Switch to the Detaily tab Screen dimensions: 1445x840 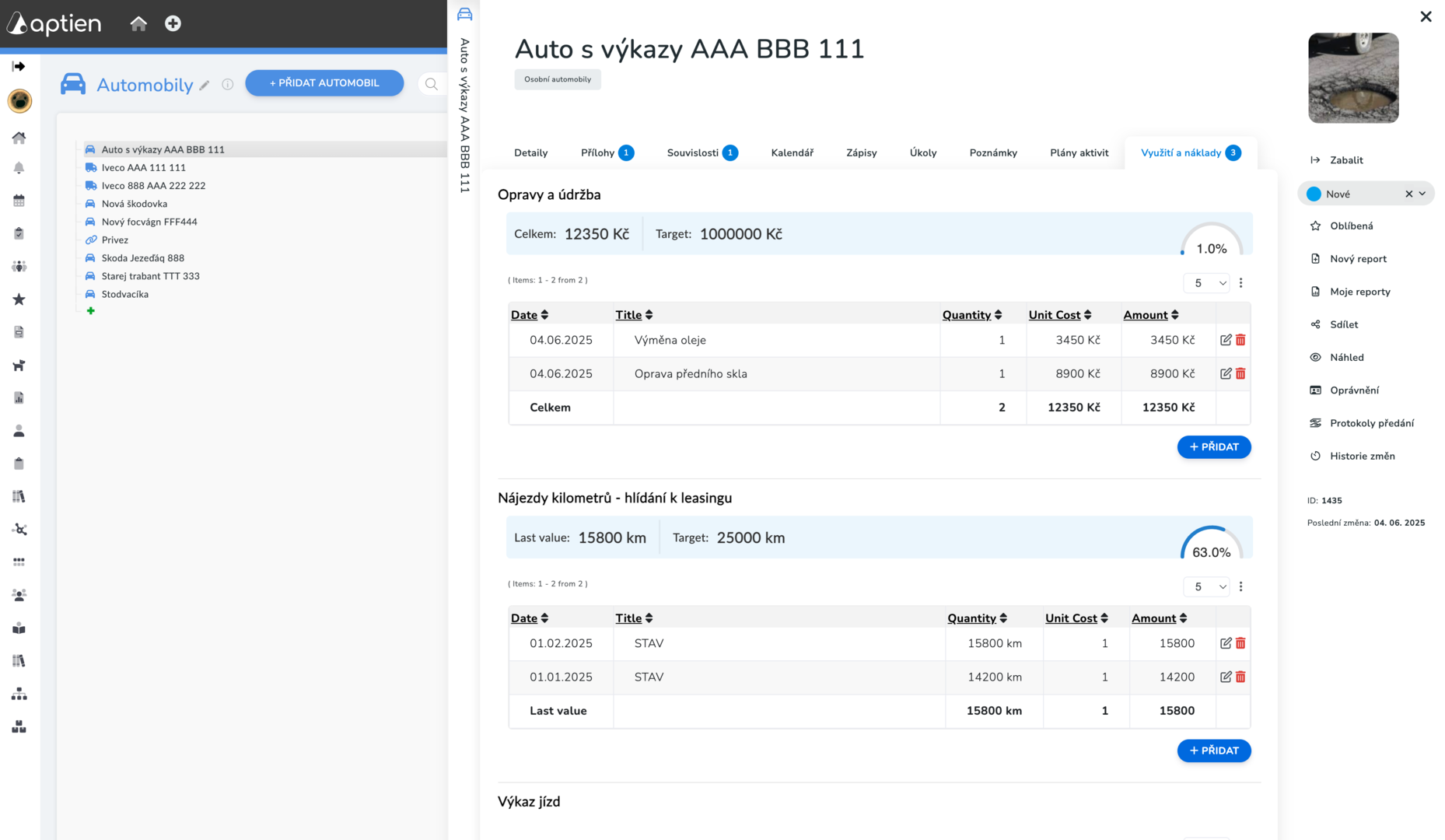pyautogui.click(x=531, y=152)
